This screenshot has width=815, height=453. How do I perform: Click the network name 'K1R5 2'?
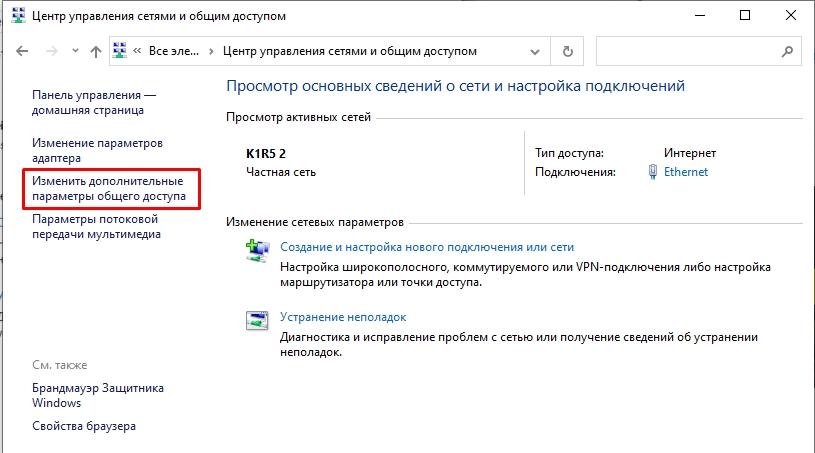[266, 154]
